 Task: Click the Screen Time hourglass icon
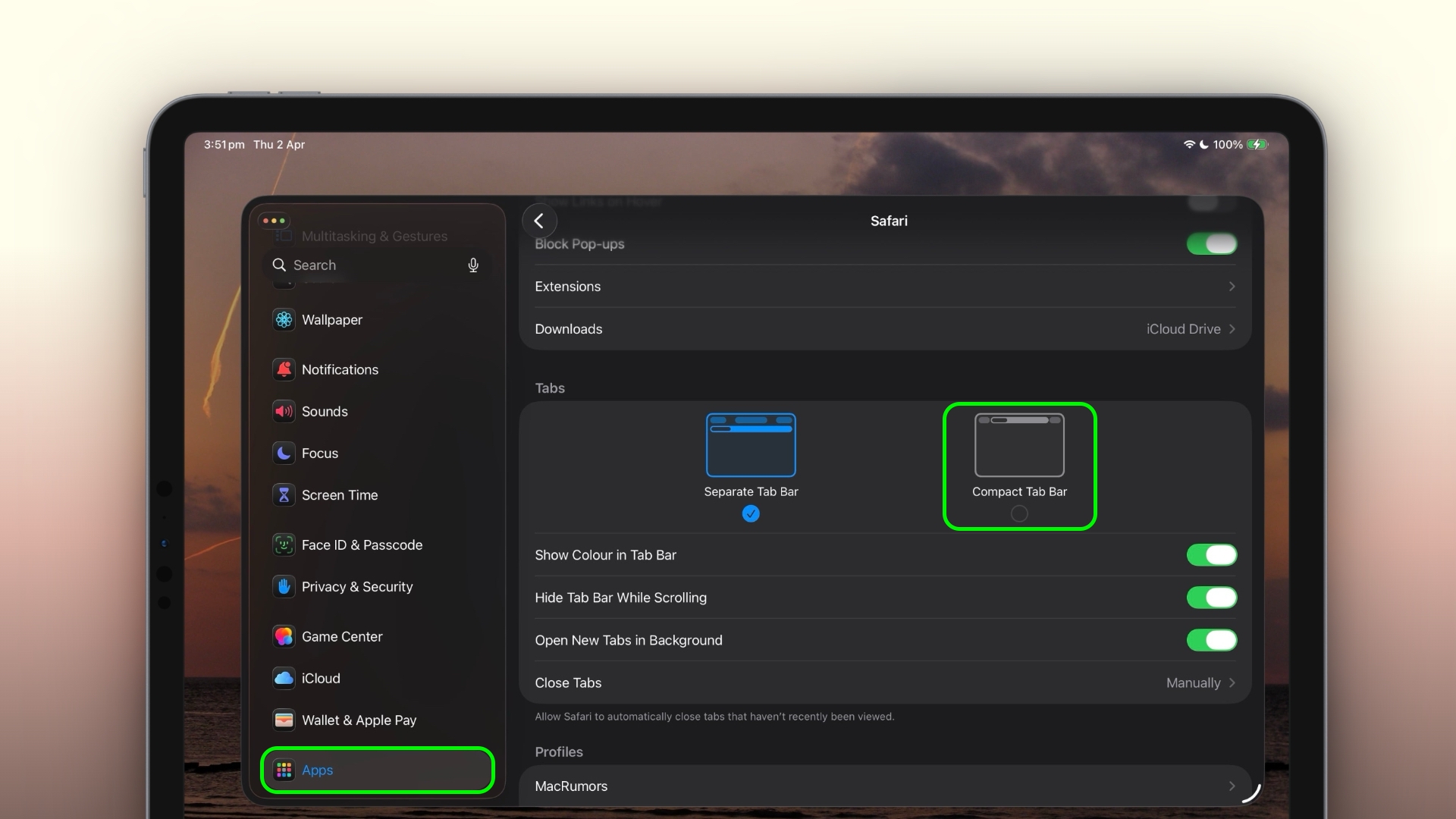click(x=284, y=495)
